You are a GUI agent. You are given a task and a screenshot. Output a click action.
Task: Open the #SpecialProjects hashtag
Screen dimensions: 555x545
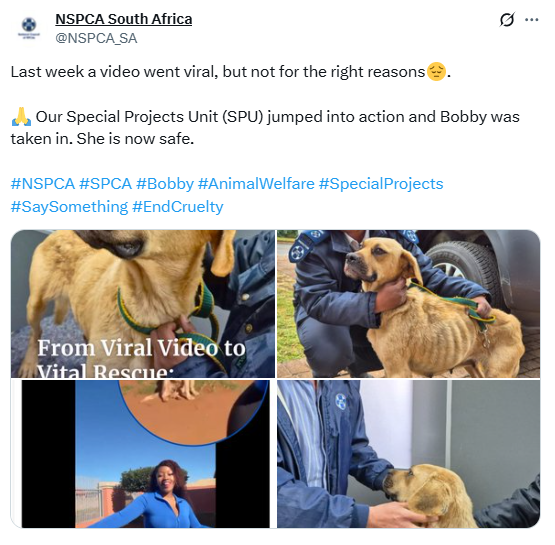pos(381,184)
